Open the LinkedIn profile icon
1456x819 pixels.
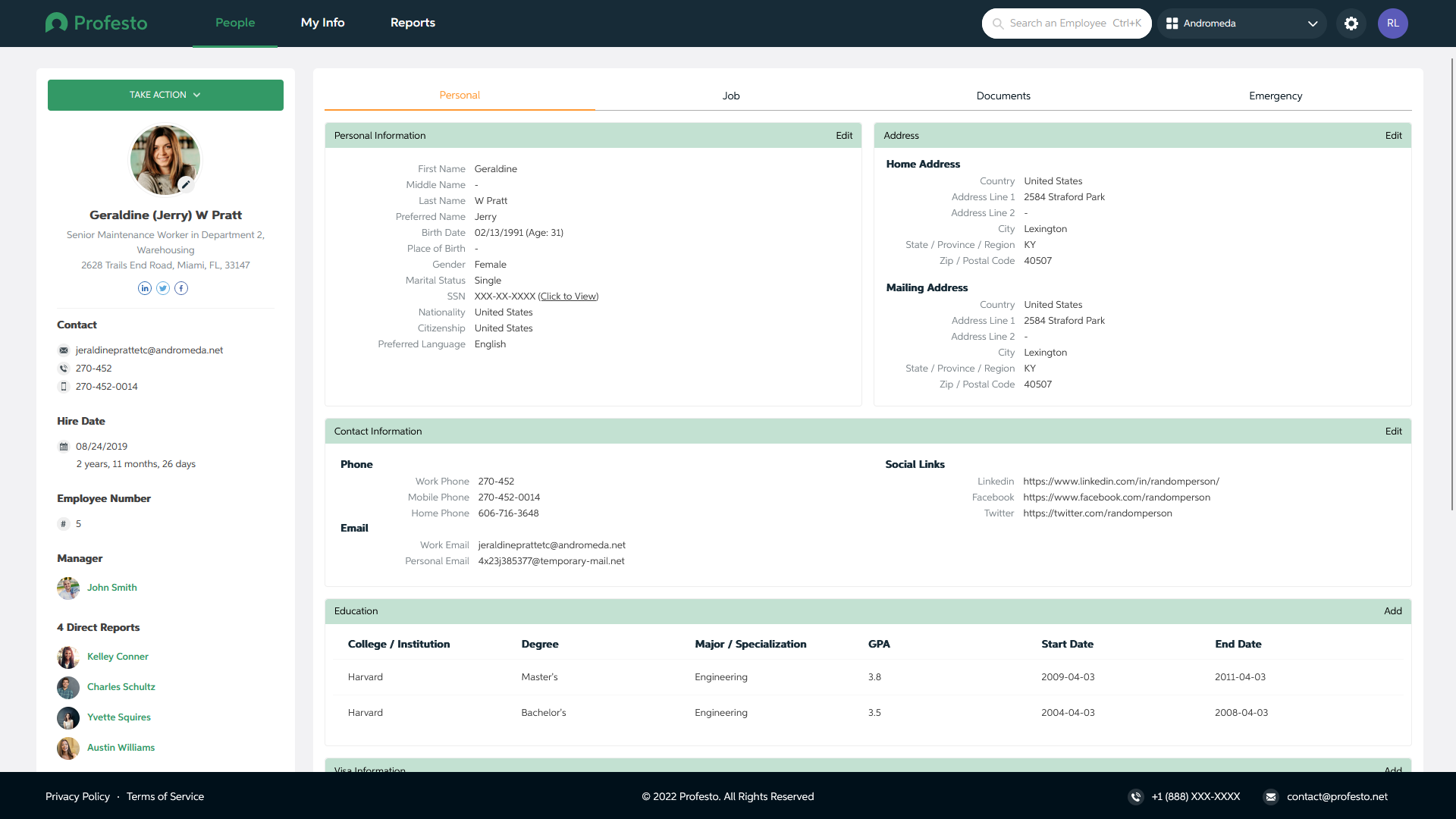[145, 288]
